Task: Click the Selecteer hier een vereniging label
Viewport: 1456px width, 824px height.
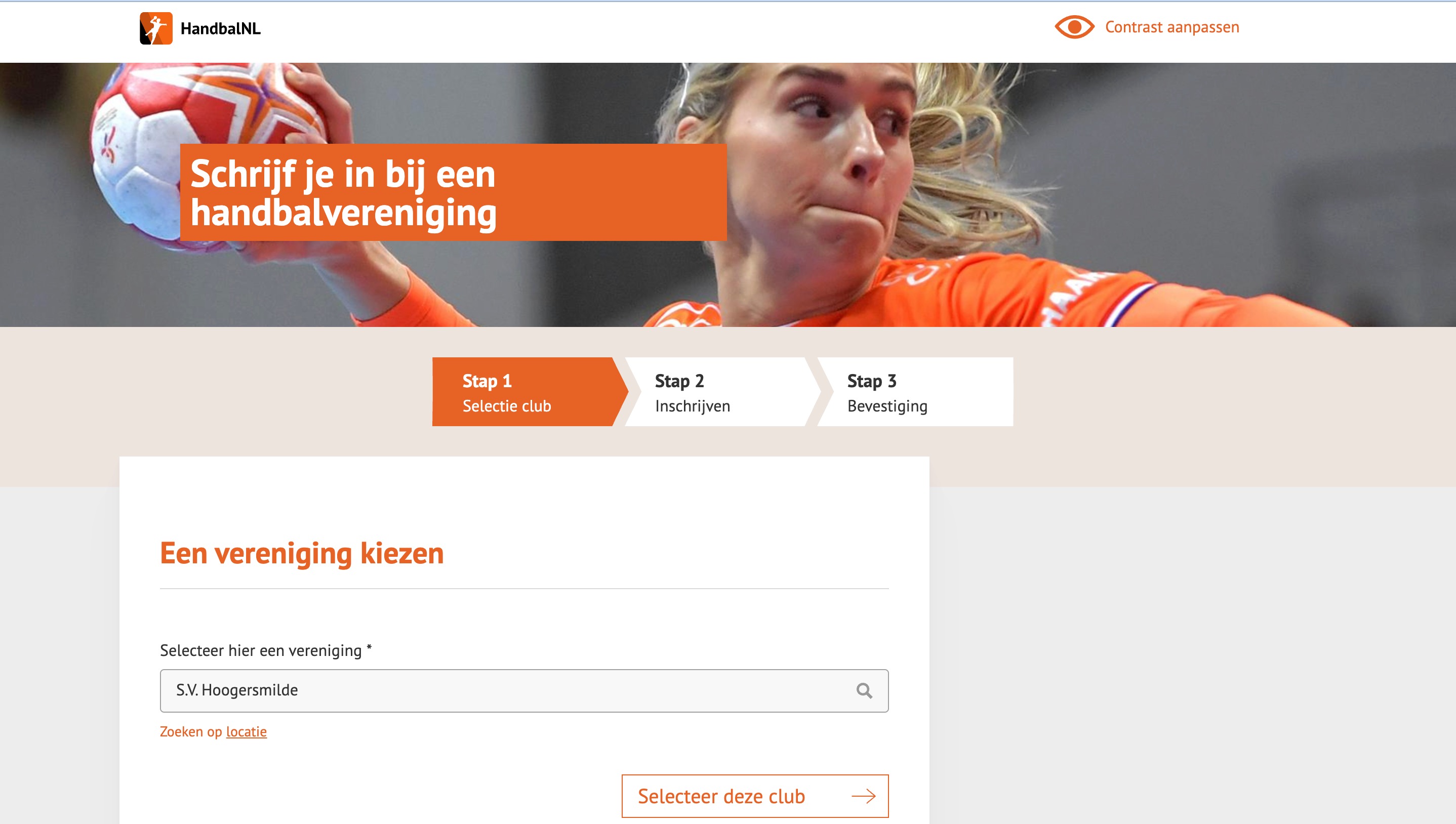Action: coord(265,650)
